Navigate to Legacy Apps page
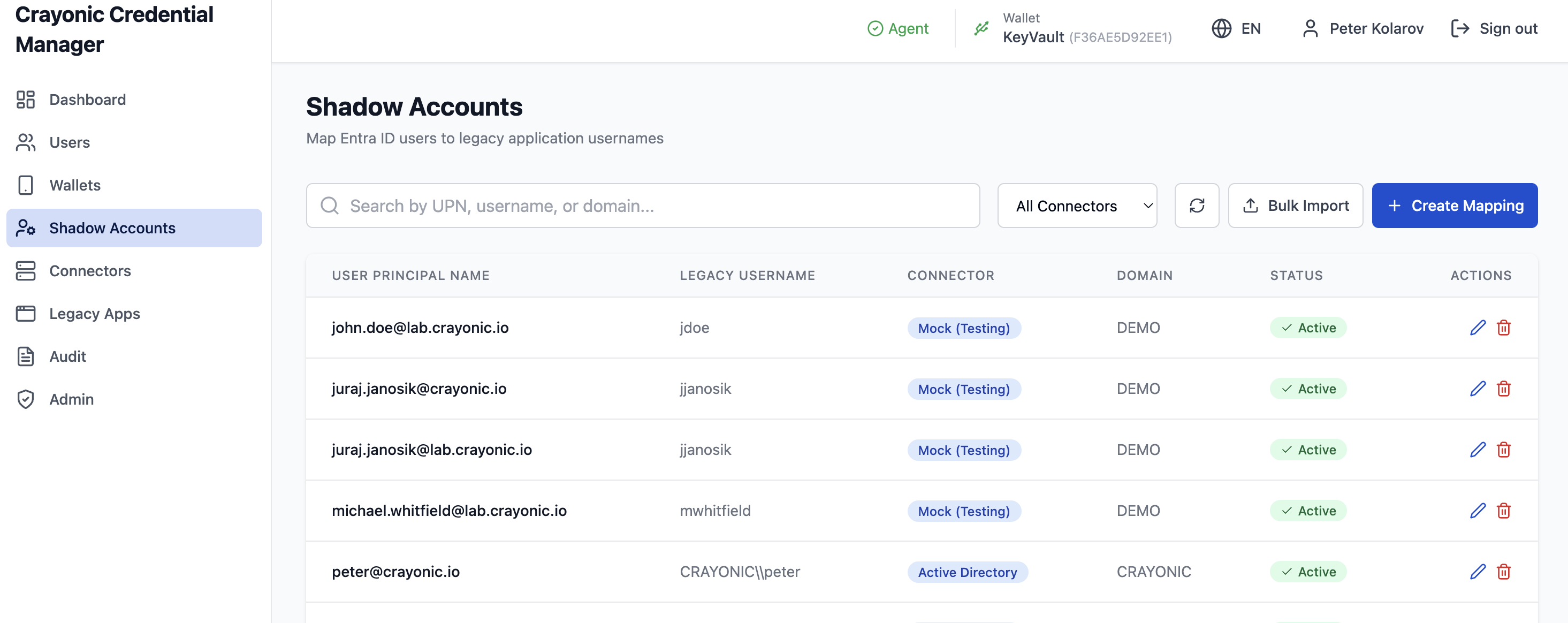Viewport: 1568px width, 623px height. 94,314
